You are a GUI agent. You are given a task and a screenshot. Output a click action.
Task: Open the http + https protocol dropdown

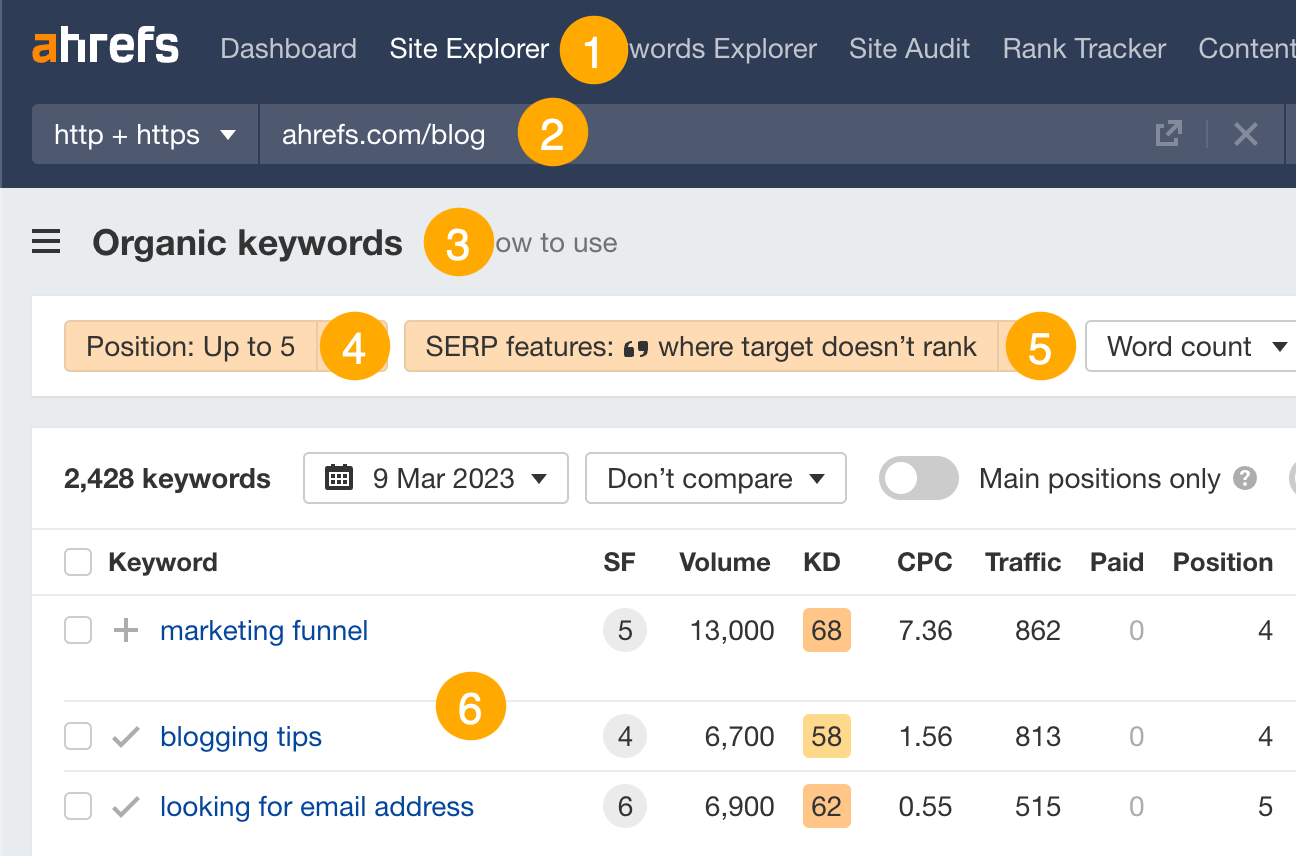click(144, 132)
